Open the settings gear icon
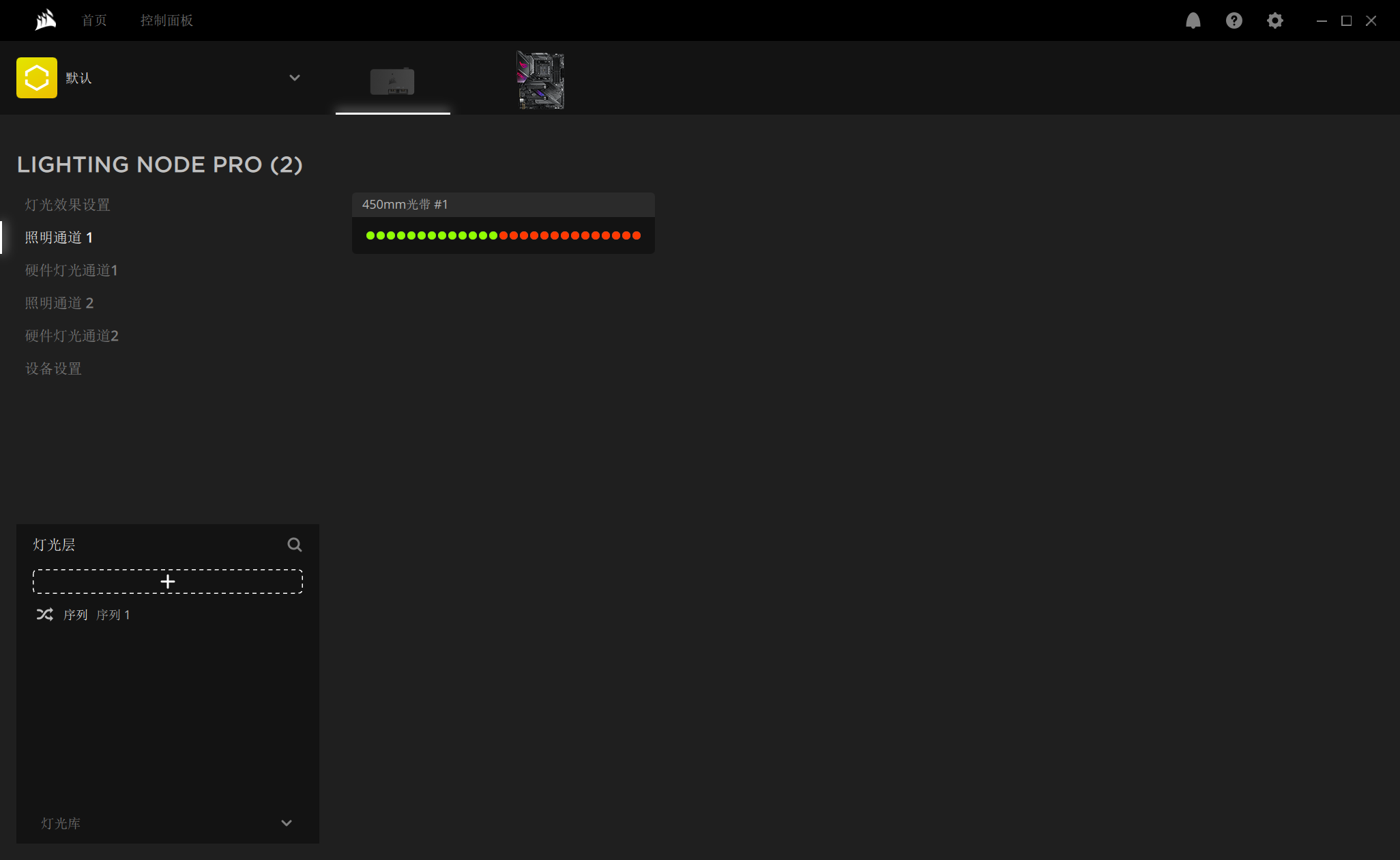Viewport: 1400px width, 860px height. click(x=1274, y=20)
